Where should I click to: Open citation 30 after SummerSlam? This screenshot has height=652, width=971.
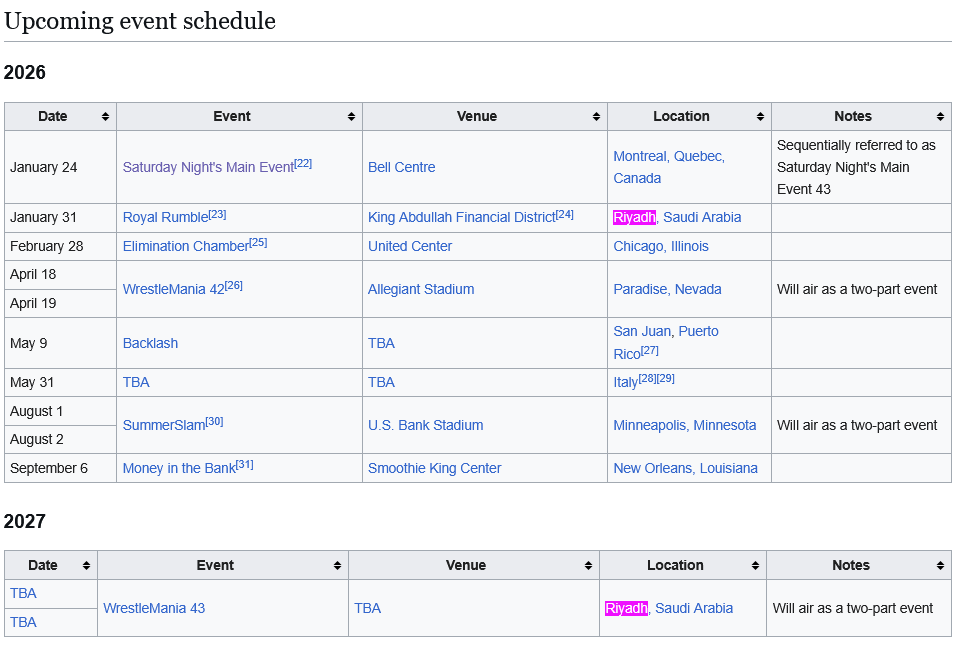tap(215, 422)
